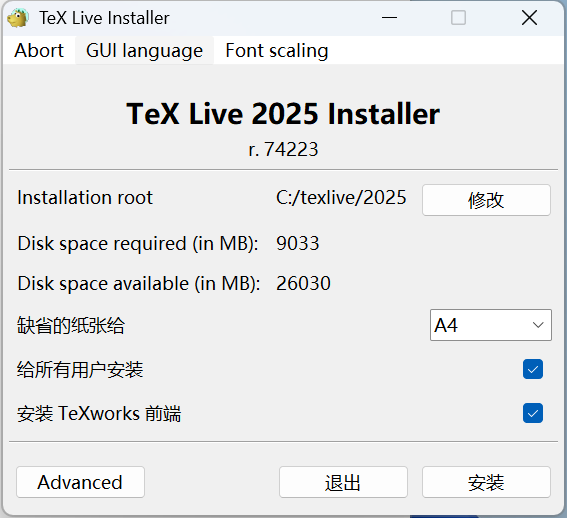Click the 安装 button
567x518 pixels.
tap(486, 482)
